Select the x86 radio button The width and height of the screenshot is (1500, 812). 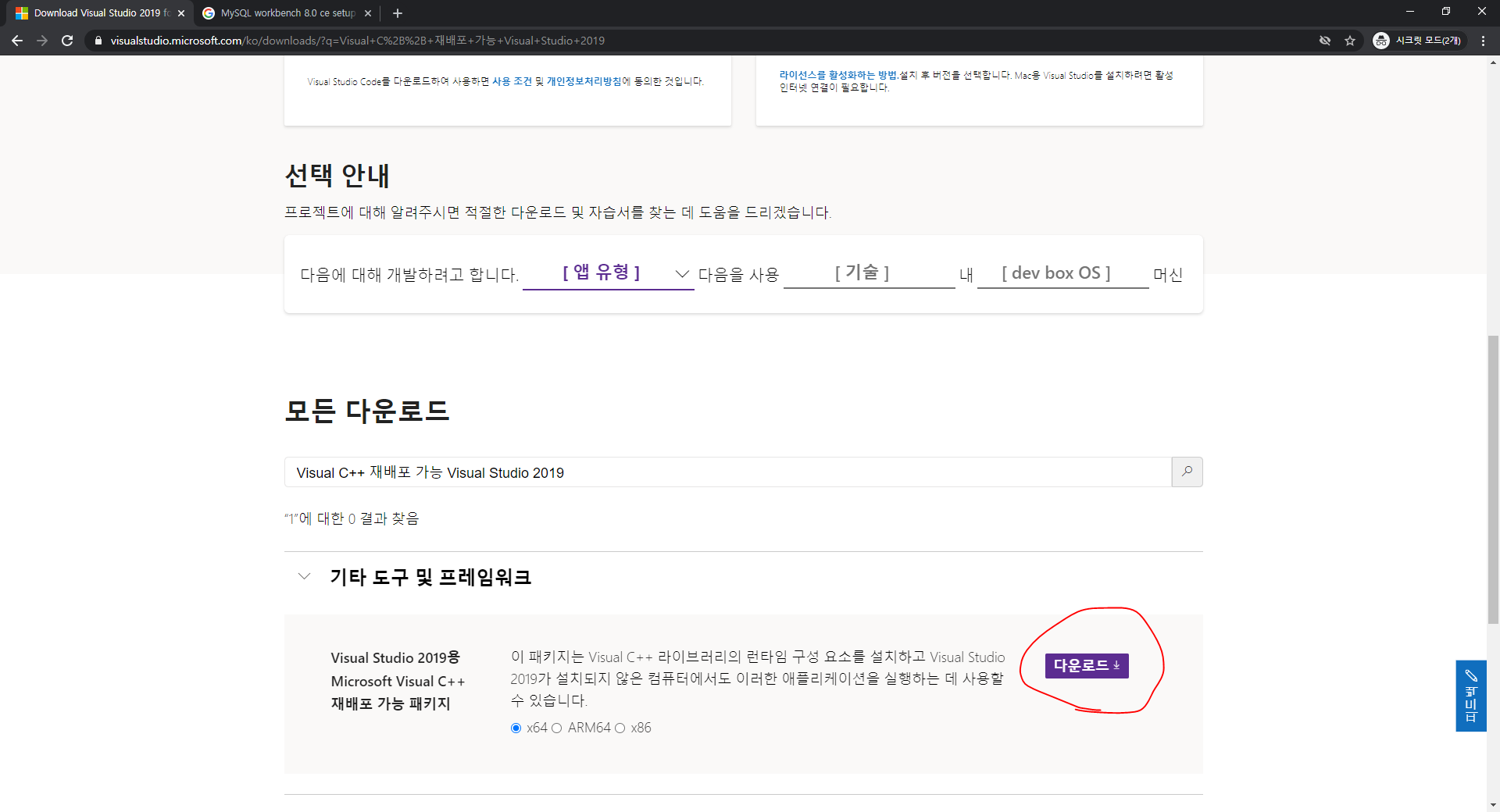[620, 728]
